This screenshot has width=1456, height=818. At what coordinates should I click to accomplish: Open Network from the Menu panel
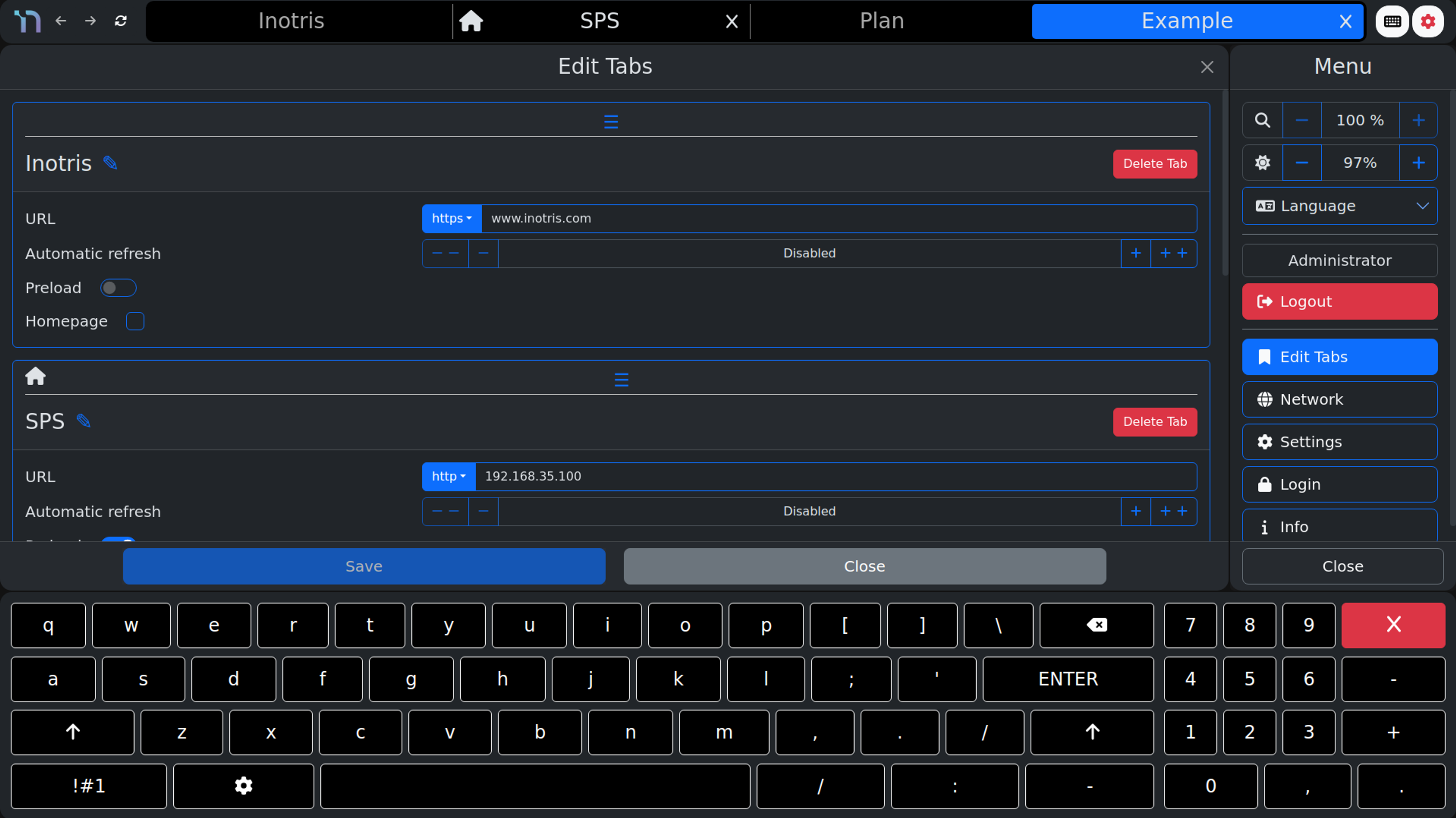point(1339,399)
